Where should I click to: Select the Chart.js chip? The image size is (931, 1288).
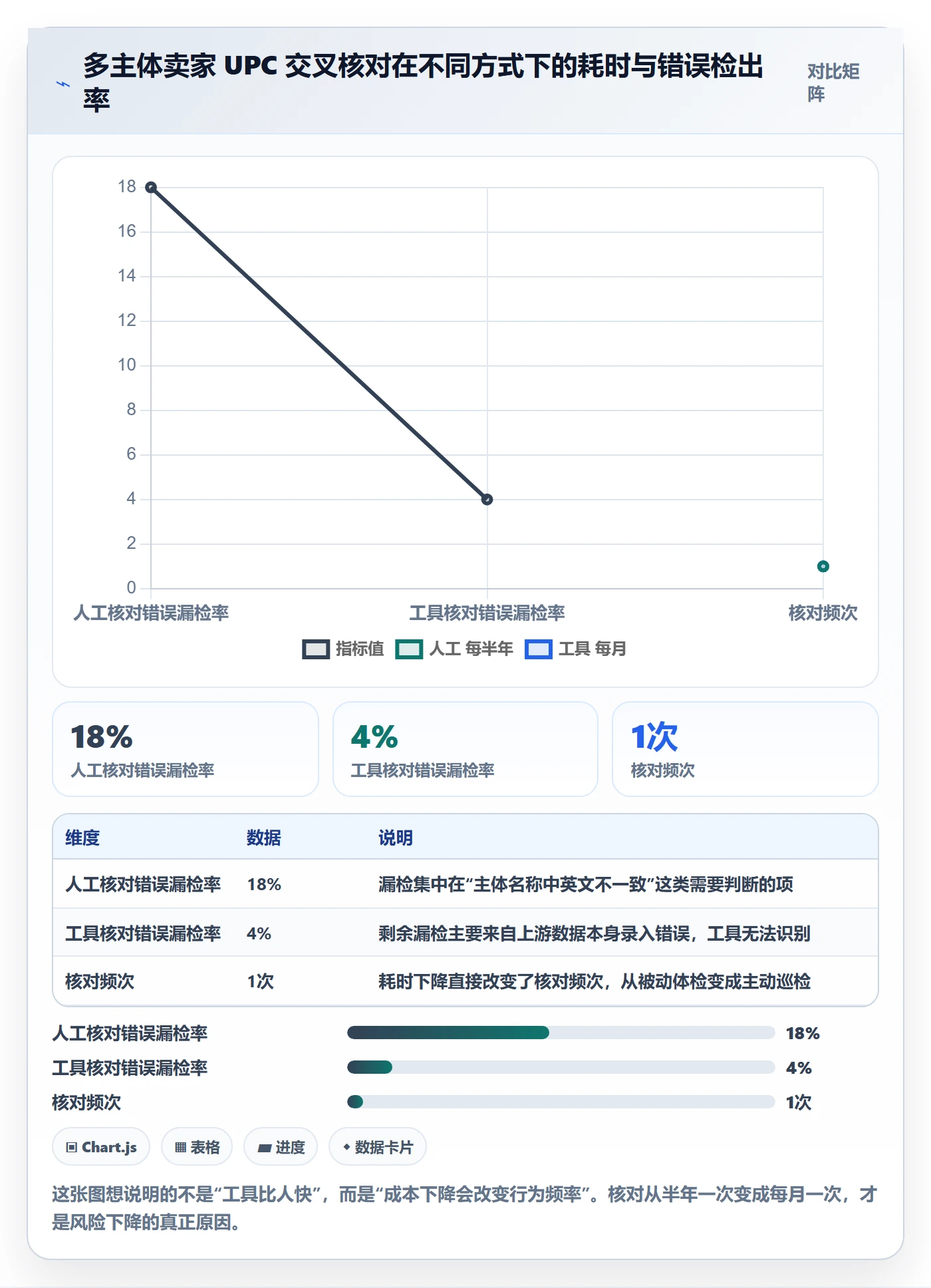click(x=101, y=1147)
